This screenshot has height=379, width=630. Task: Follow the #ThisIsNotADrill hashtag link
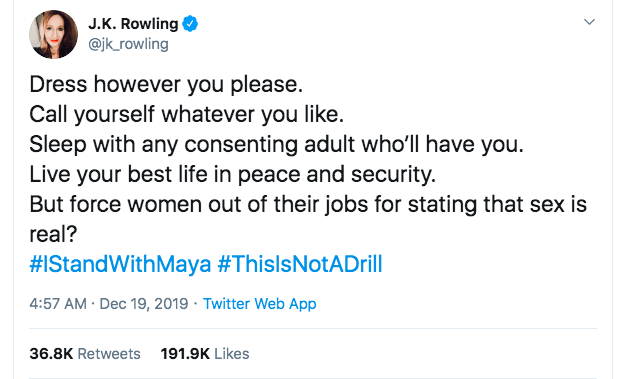coord(300,264)
